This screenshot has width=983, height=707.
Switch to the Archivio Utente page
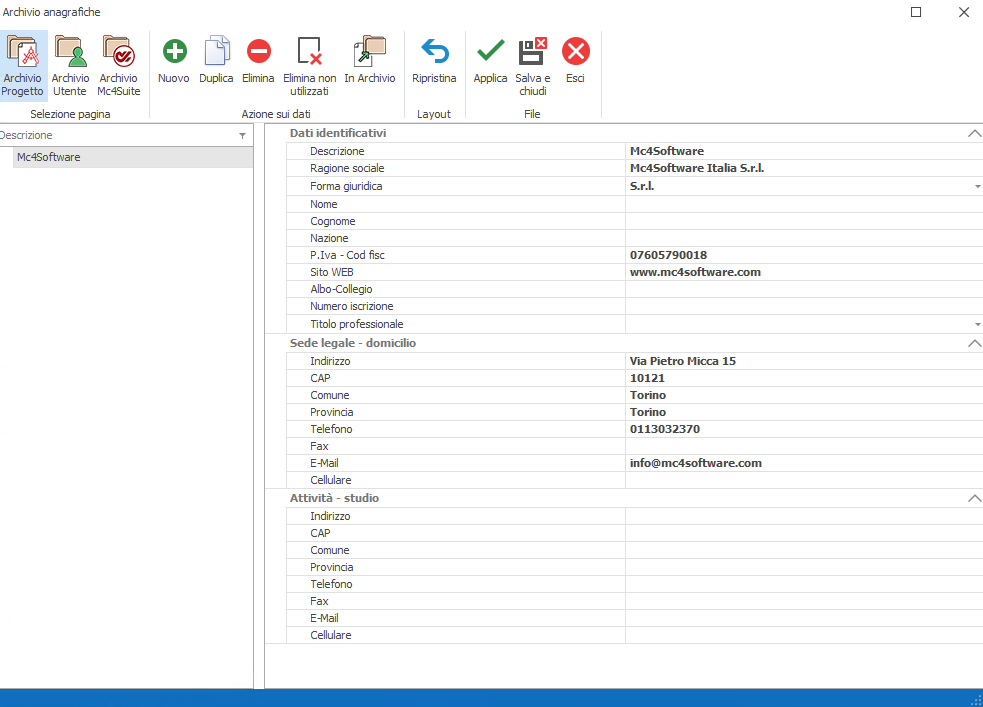click(70, 66)
